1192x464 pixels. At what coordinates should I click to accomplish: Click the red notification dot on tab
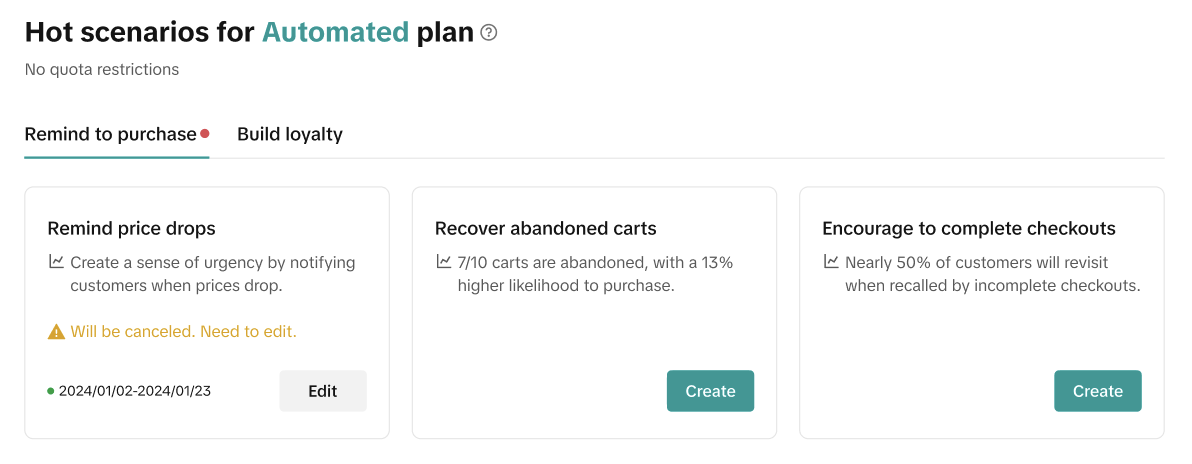coord(205,133)
